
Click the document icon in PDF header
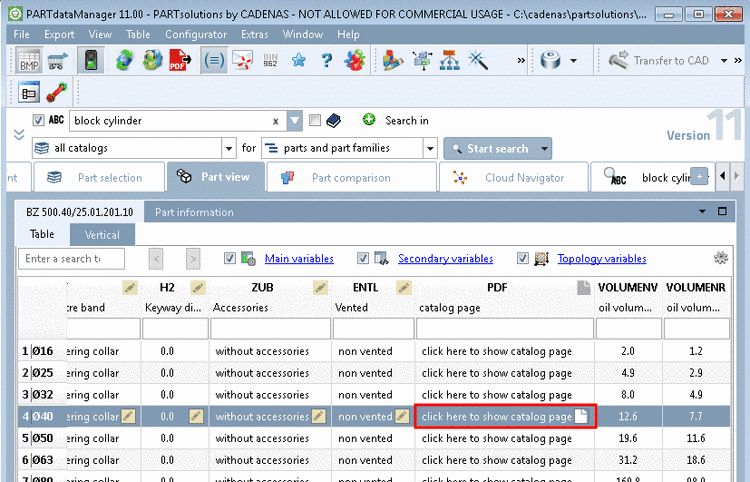pyautogui.click(x=584, y=287)
